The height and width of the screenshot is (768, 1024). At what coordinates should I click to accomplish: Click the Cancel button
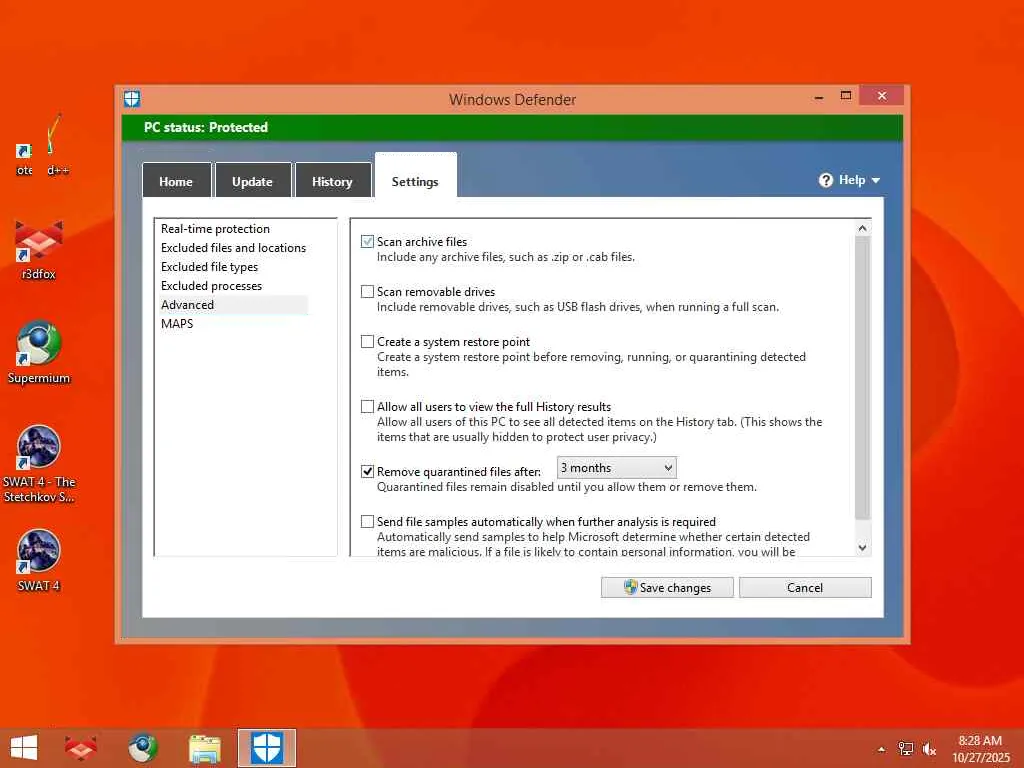[x=805, y=587]
